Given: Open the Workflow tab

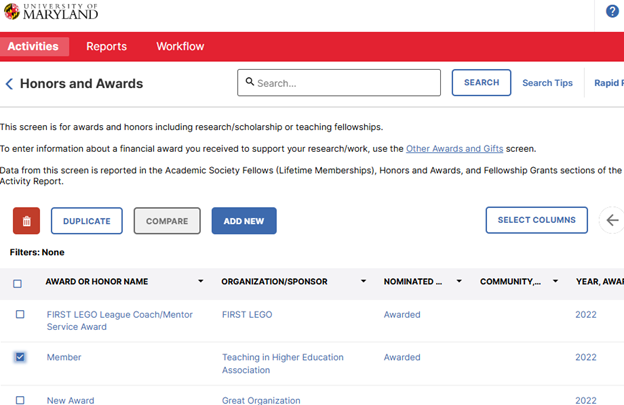Looking at the screenshot, I should click(x=180, y=46).
